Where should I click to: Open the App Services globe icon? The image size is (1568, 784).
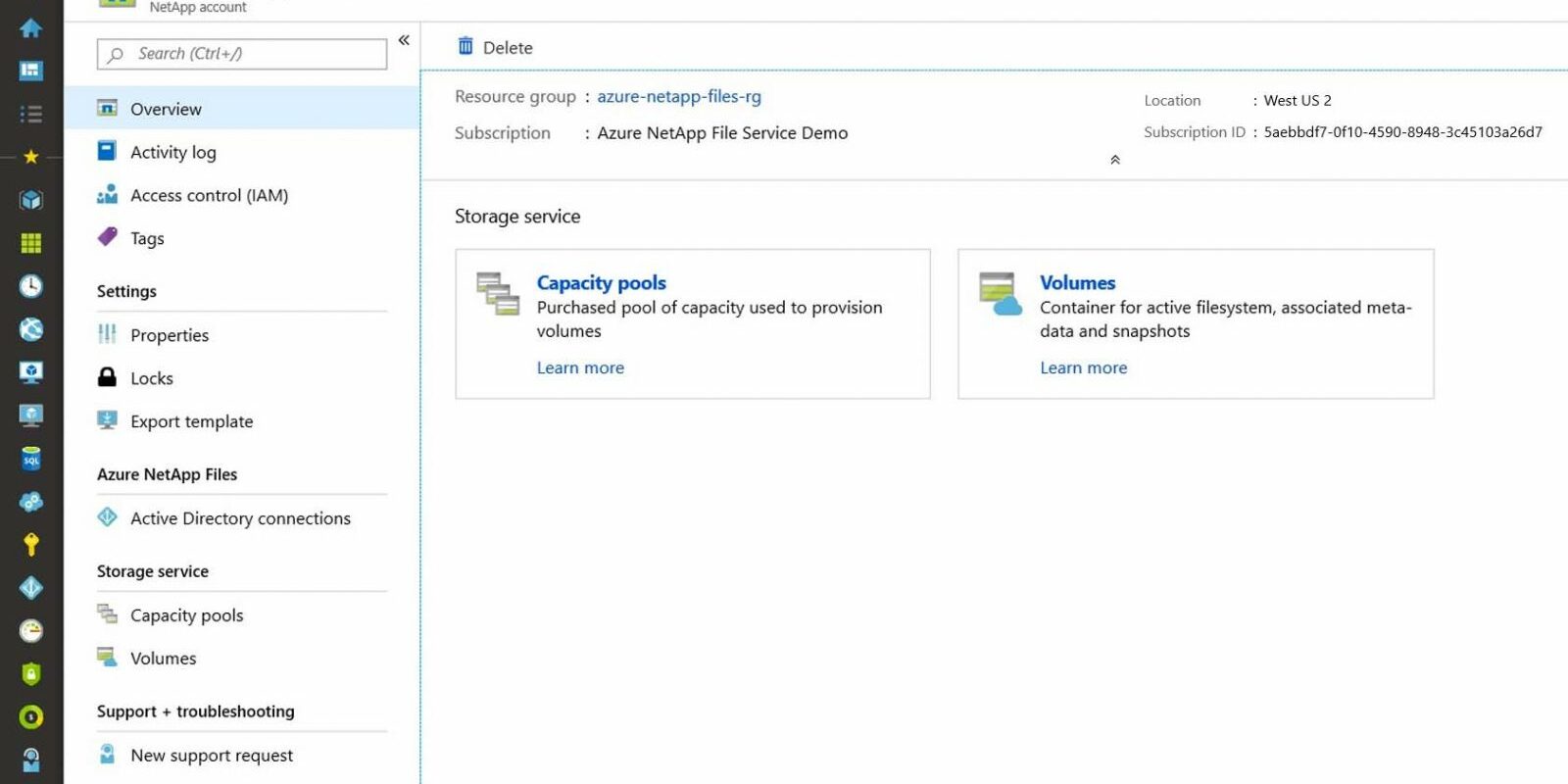(x=30, y=329)
